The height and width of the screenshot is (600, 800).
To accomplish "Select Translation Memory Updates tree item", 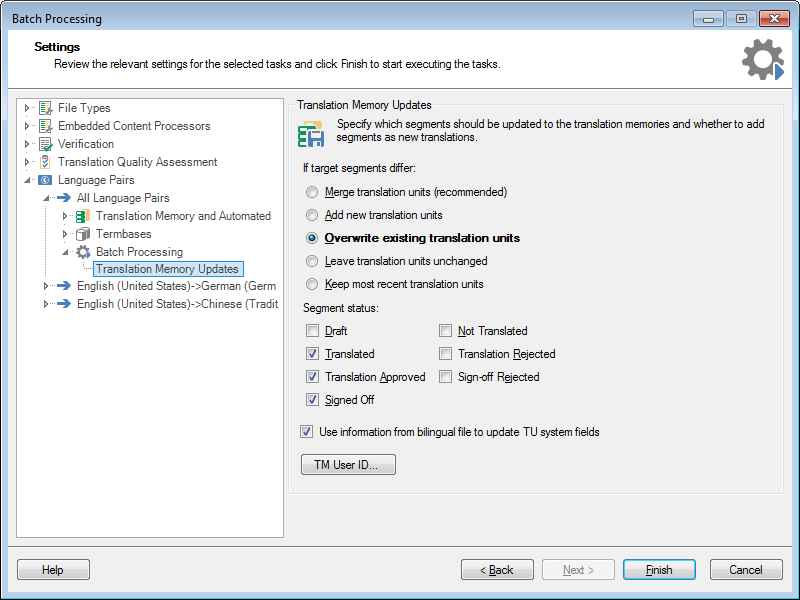I will click(167, 269).
